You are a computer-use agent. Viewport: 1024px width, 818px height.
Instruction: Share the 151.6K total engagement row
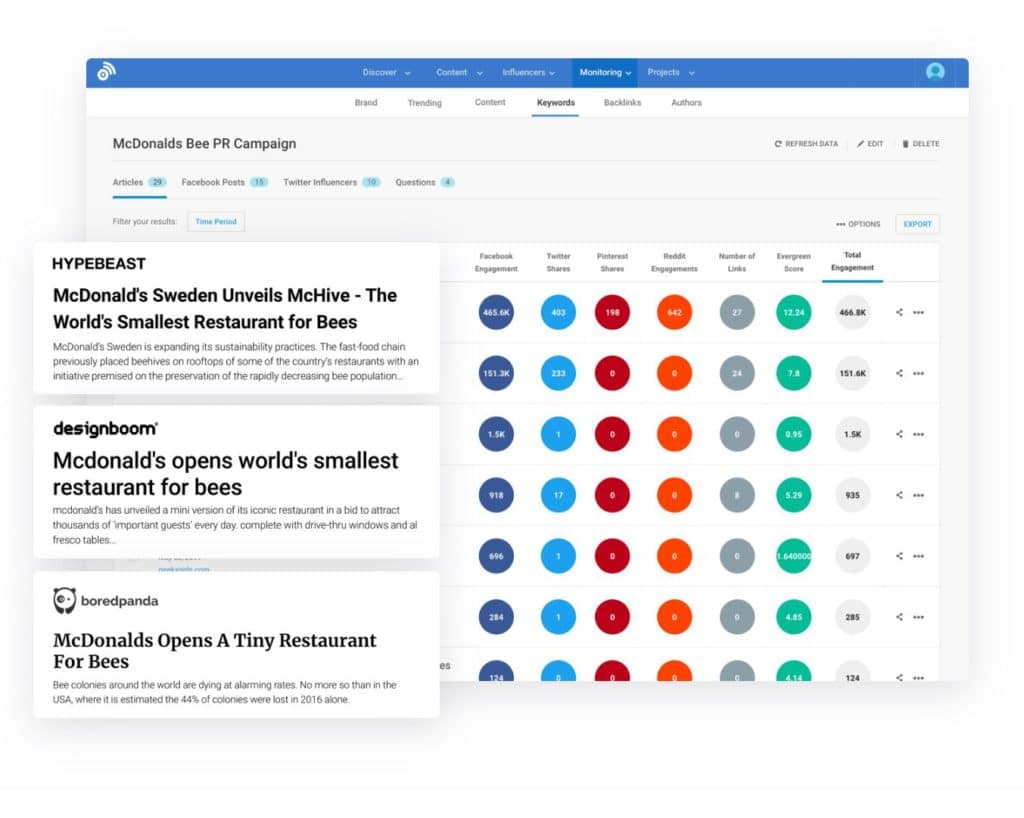(x=899, y=373)
